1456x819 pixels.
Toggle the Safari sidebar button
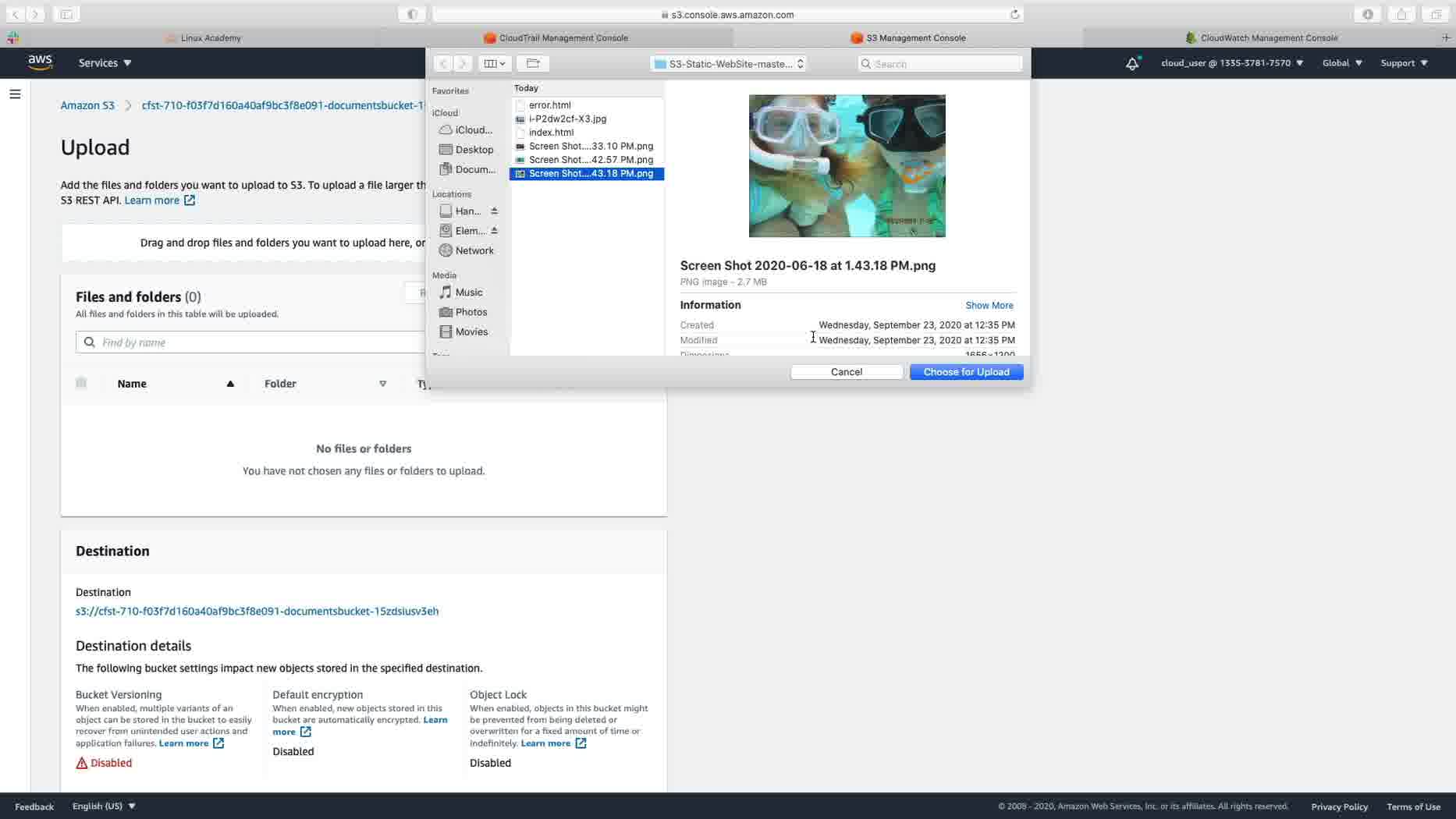[66, 14]
